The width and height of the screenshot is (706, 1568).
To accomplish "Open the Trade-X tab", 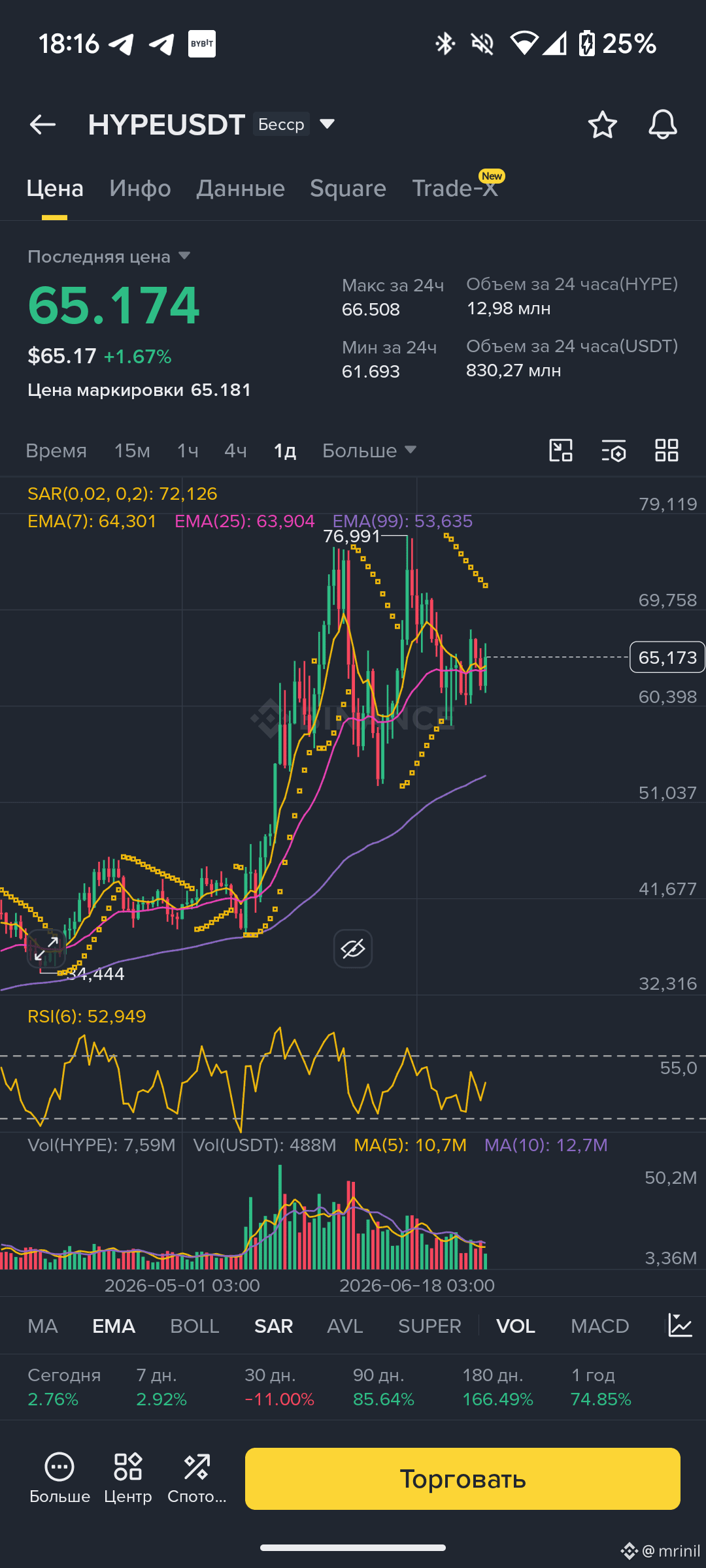I will 455,189.
